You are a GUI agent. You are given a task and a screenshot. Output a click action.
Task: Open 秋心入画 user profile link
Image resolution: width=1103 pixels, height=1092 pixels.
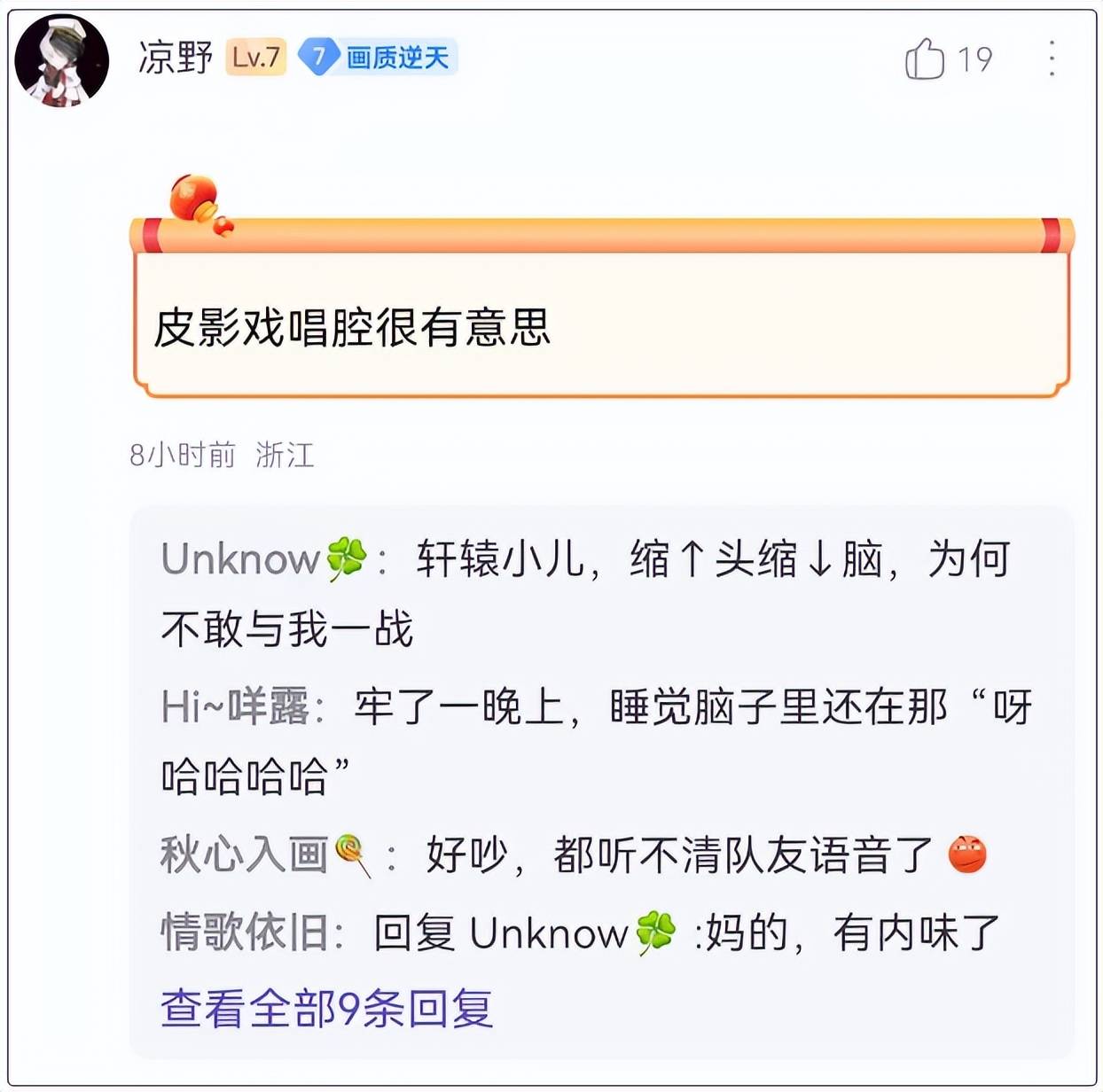[266, 855]
